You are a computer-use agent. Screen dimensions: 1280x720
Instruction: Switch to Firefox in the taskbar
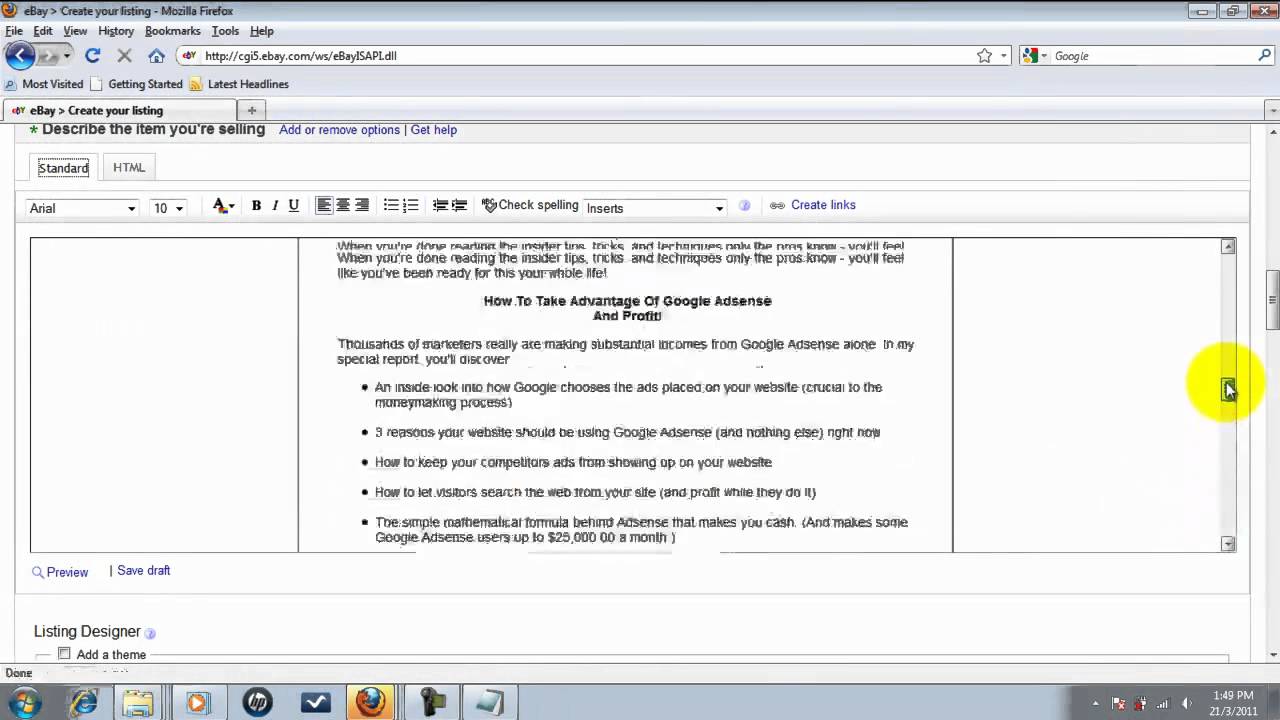[371, 702]
